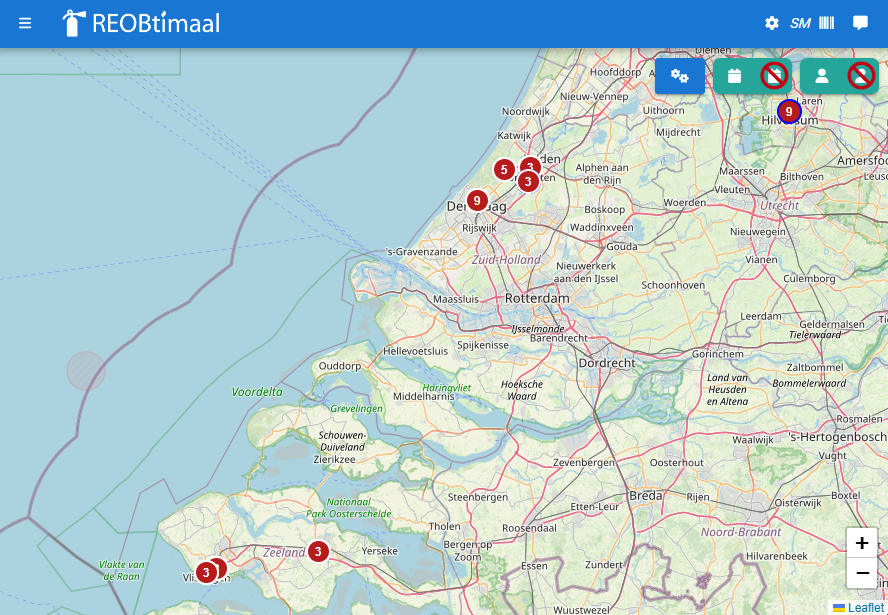Click the front 3 cluster marker at Vlissingen
This screenshot has width=888, height=615.
[206, 573]
